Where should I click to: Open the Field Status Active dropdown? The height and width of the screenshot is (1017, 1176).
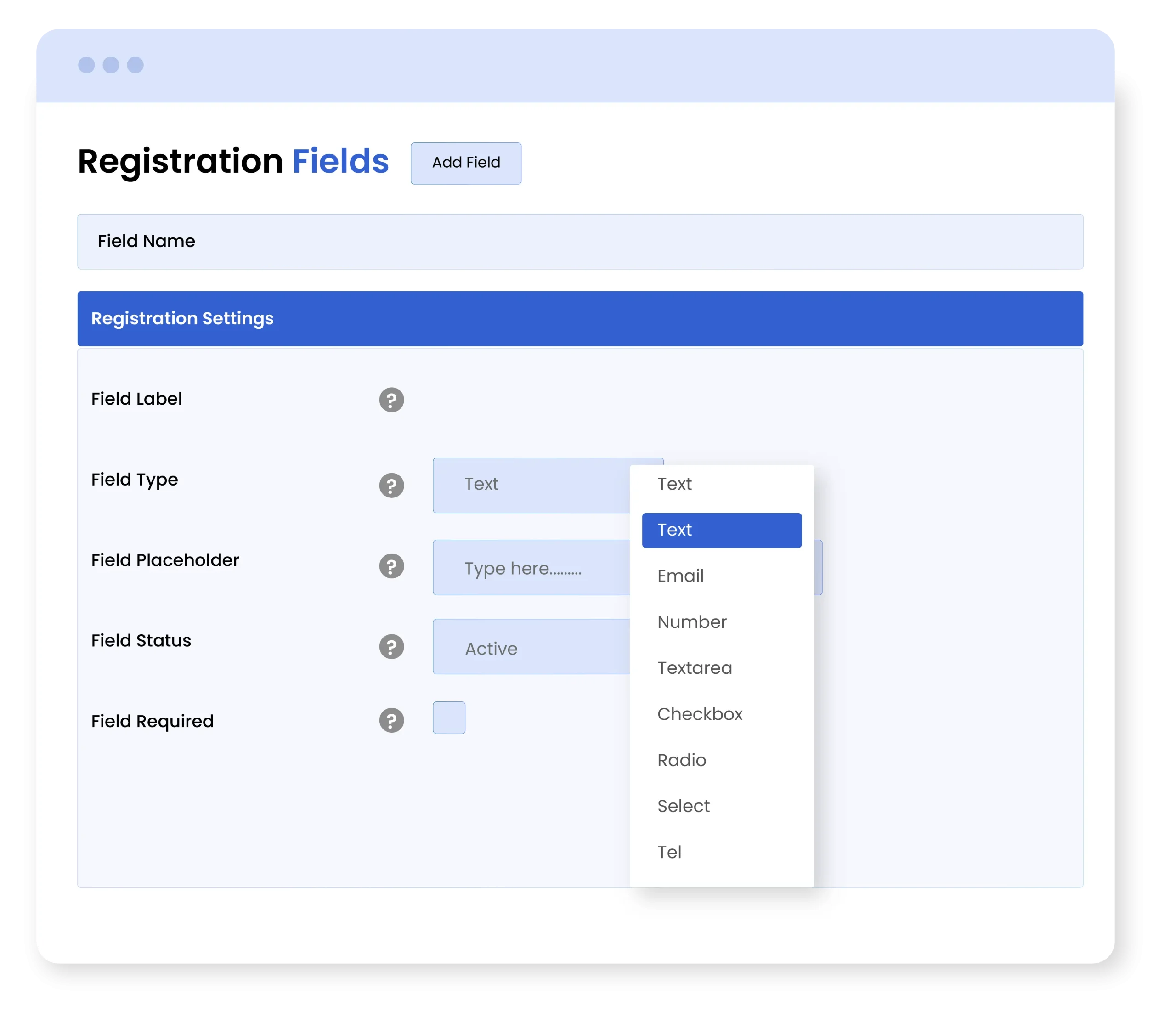[531, 646]
